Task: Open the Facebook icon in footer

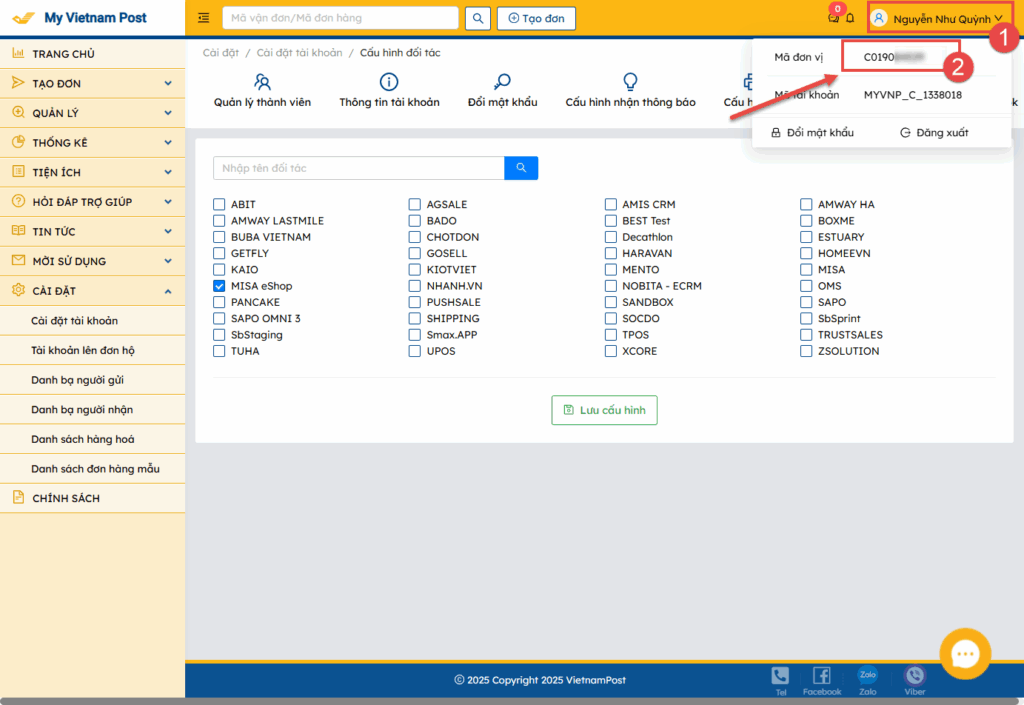Action: 822,676
